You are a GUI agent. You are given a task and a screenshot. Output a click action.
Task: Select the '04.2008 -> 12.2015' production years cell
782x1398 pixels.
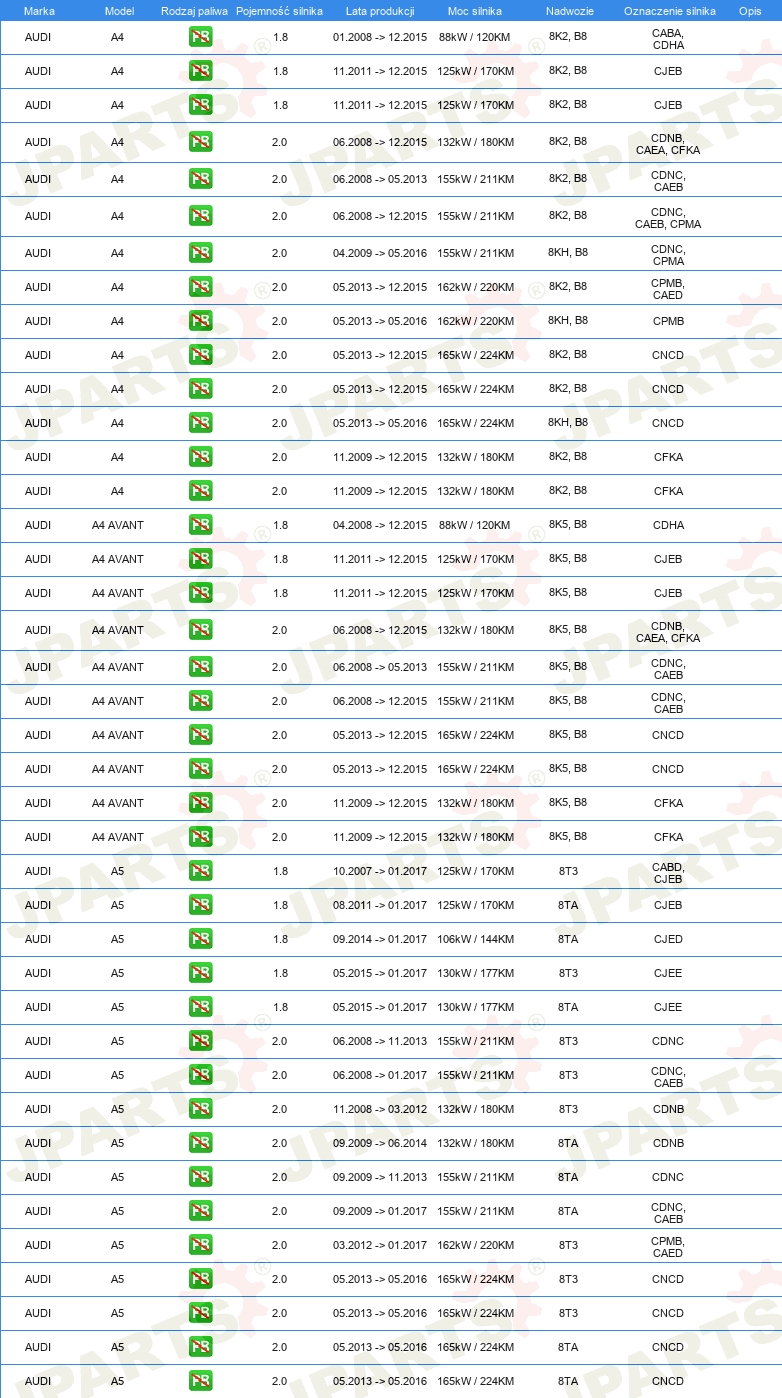[380, 525]
